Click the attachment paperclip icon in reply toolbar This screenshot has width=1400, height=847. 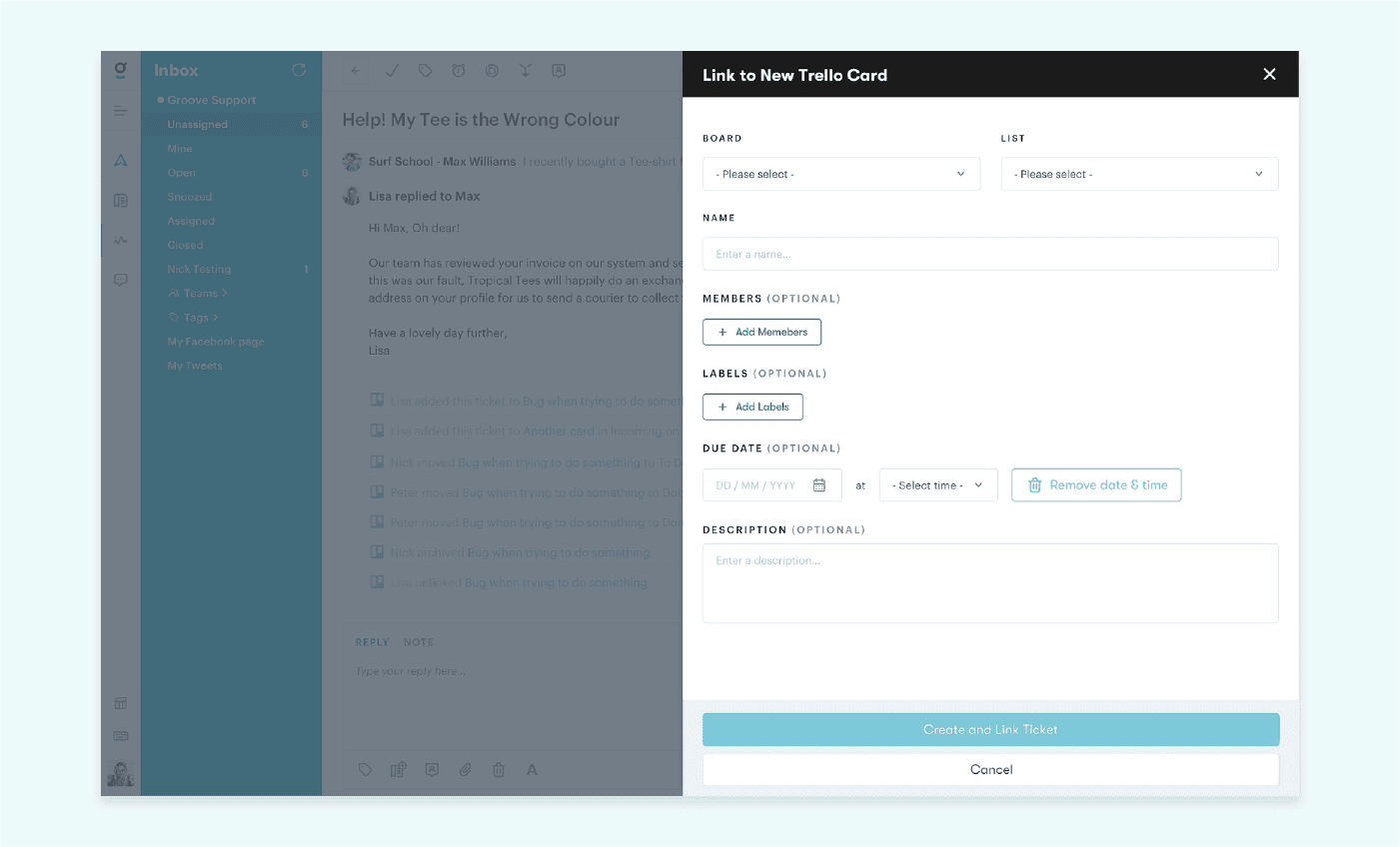tap(465, 769)
